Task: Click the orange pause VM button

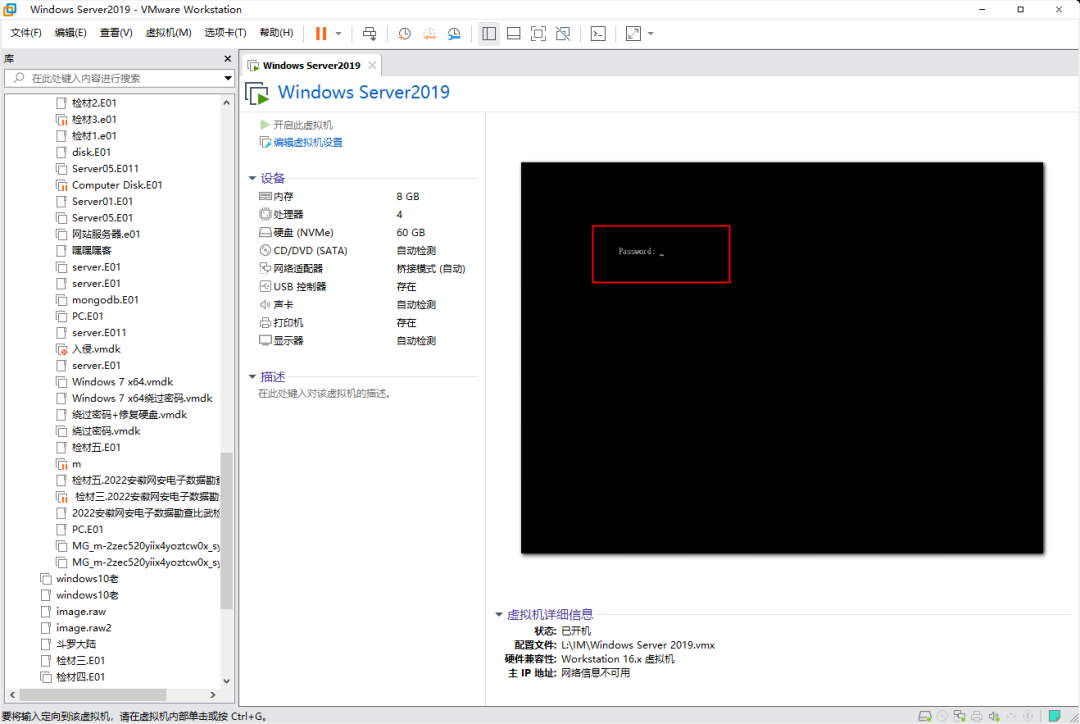Action: pyautogui.click(x=321, y=33)
